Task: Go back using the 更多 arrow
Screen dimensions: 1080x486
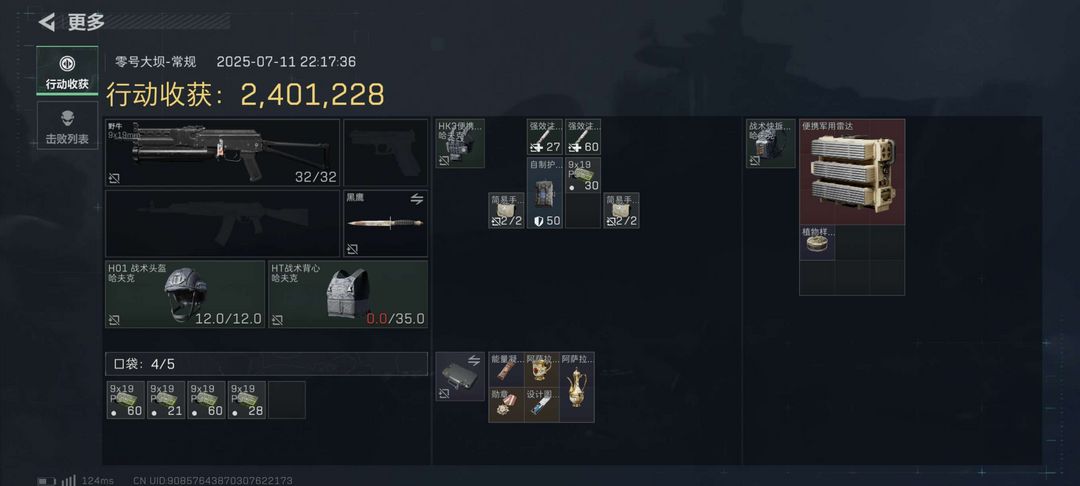Action: pos(47,22)
